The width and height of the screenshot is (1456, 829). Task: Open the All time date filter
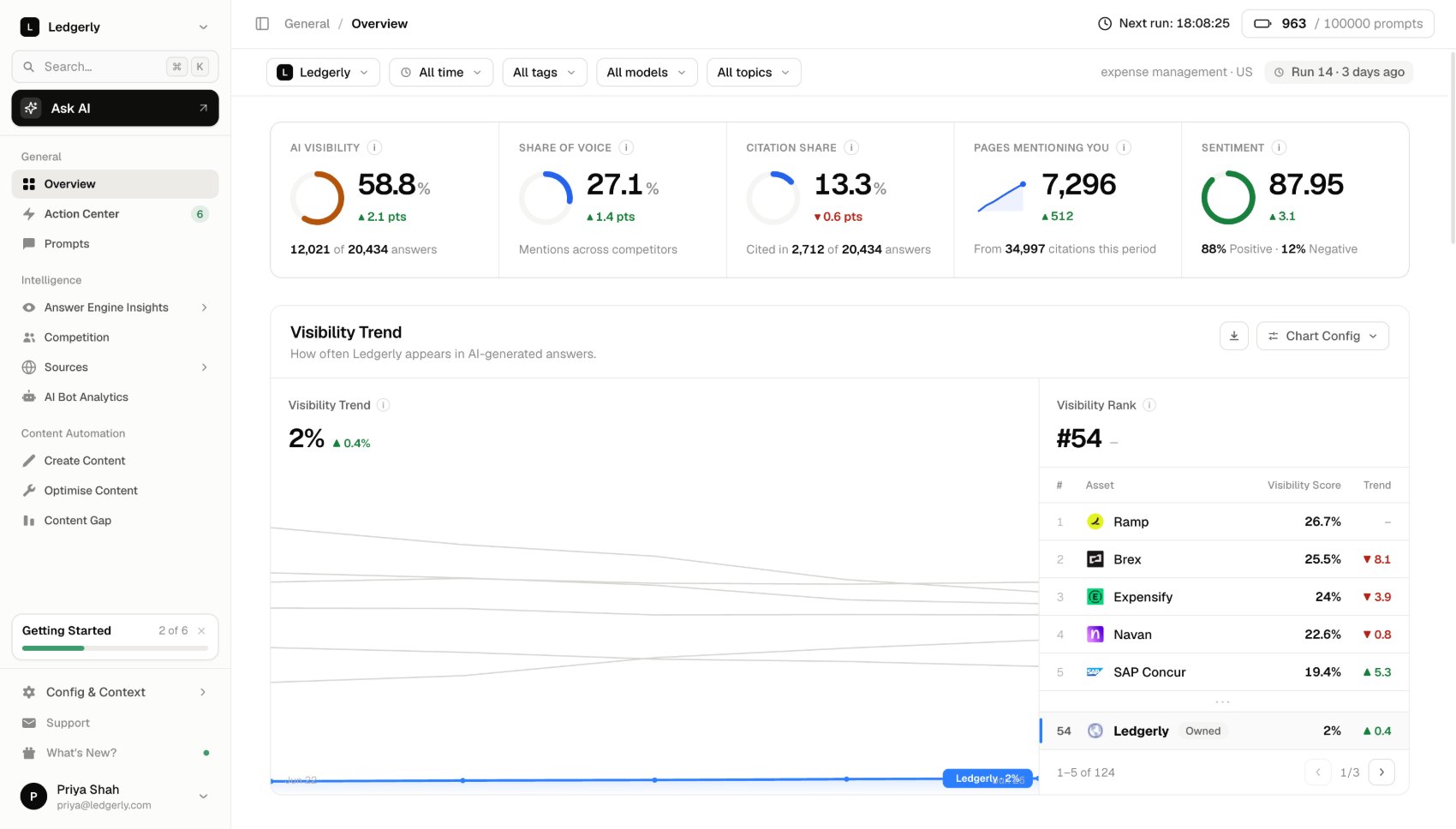click(441, 73)
